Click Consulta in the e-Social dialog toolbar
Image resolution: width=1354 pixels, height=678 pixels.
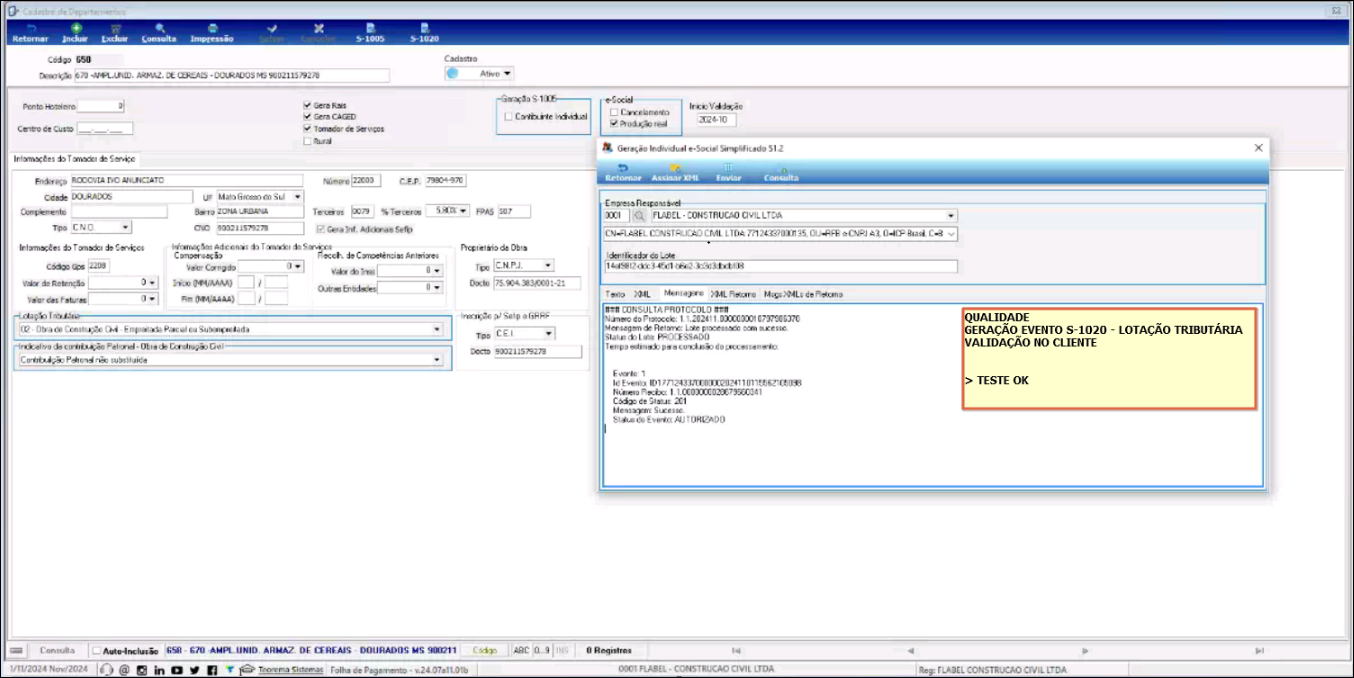point(781,172)
